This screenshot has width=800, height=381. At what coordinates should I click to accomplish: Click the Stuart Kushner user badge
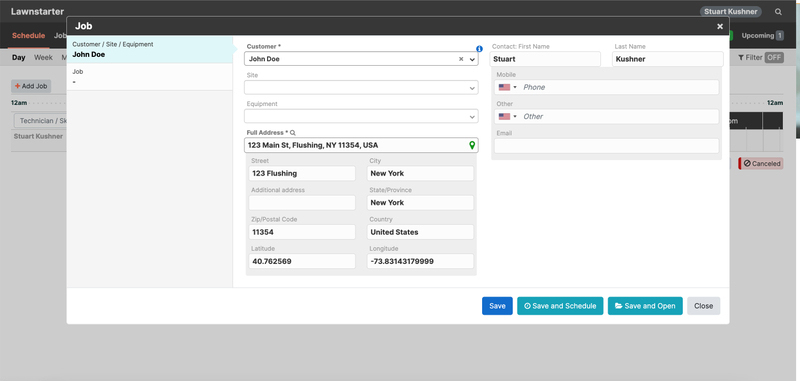click(730, 12)
